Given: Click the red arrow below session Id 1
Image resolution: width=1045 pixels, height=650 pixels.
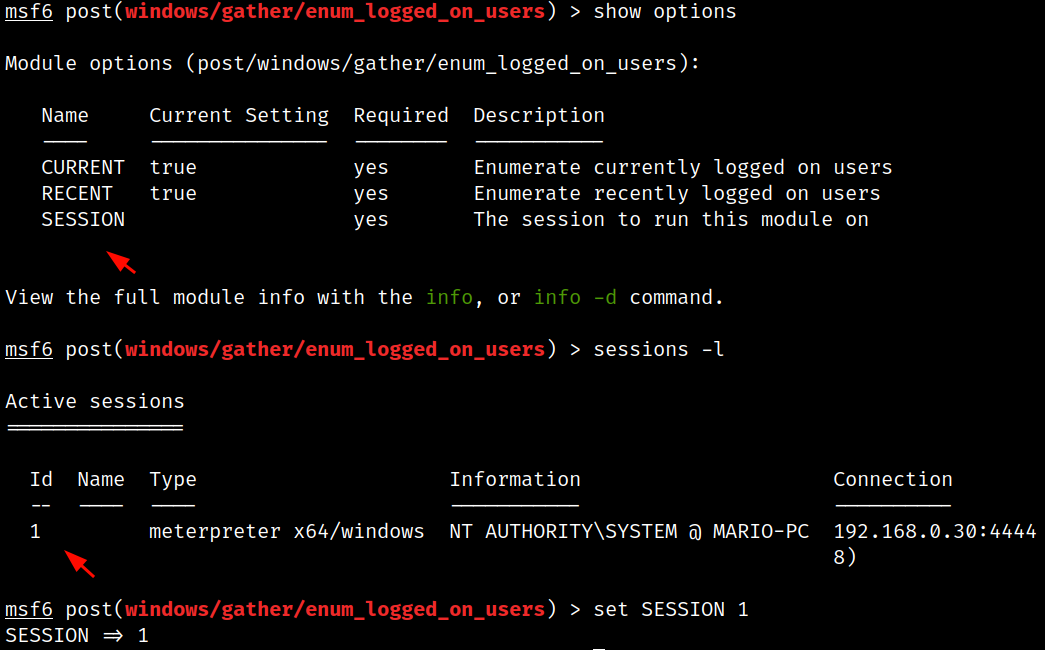Looking at the screenshot, I should [79, 563].
